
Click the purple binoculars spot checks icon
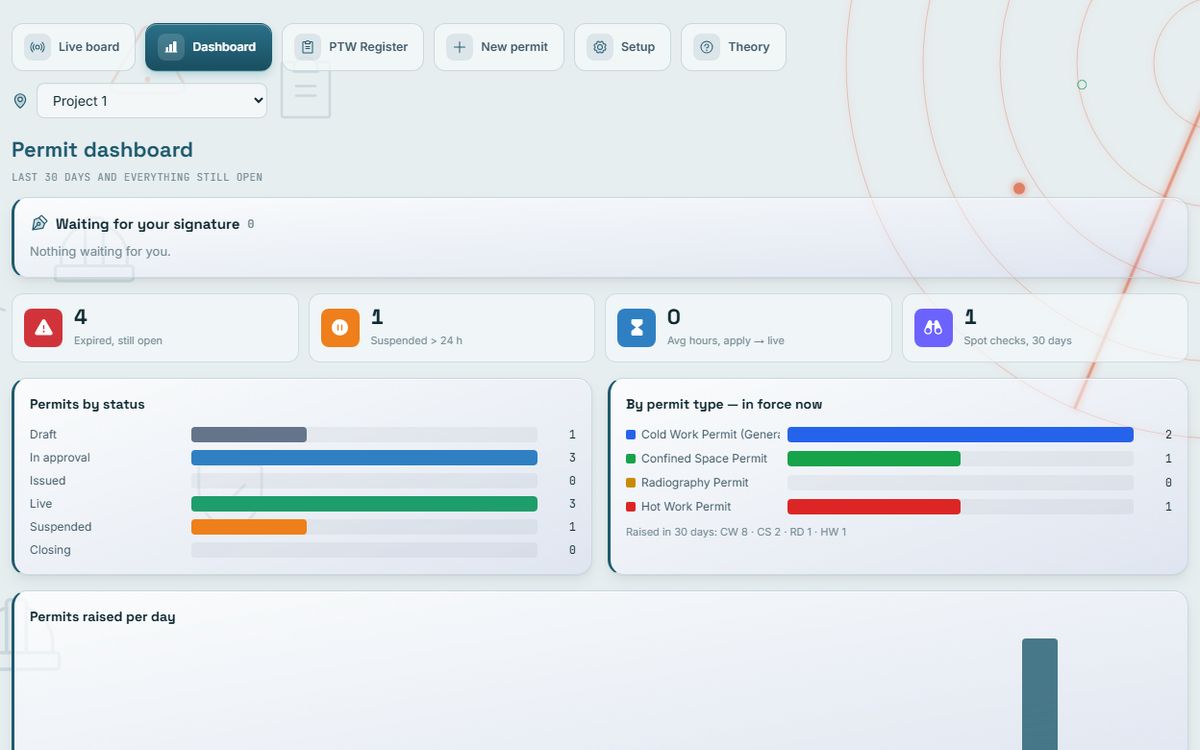click(x=933, y=328)
